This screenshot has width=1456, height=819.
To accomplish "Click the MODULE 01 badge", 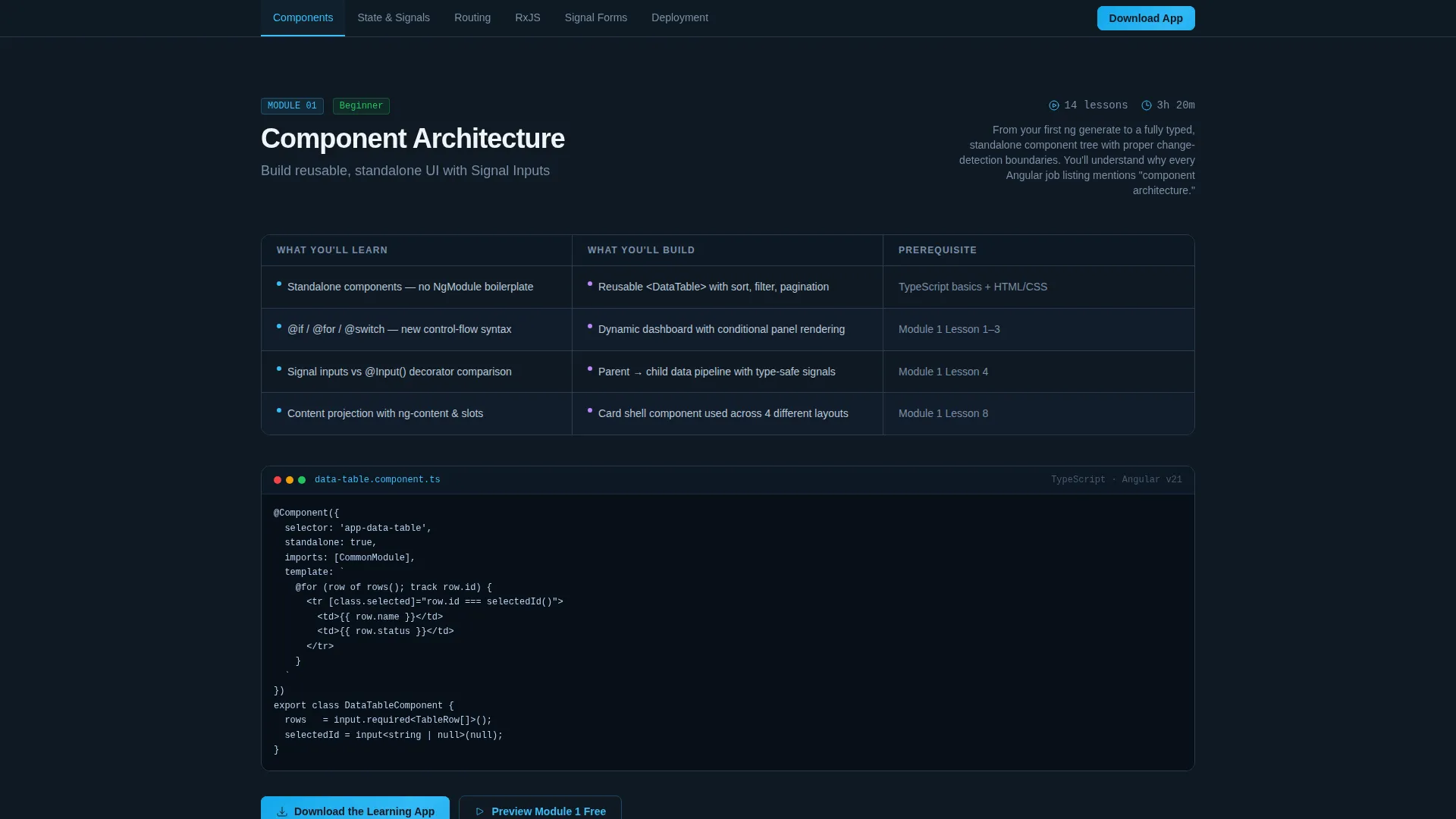I will 292,106.
